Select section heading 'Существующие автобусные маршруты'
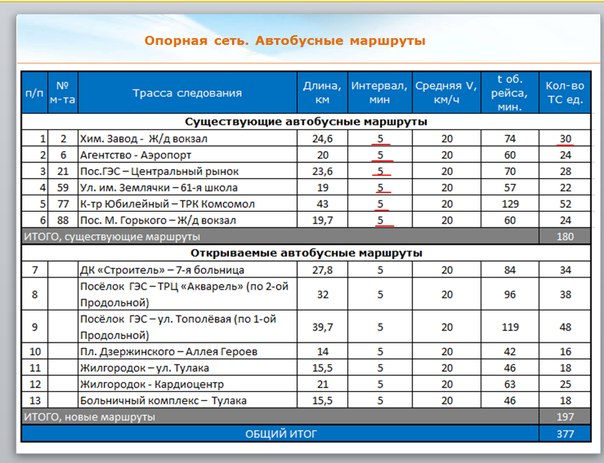 coord(306,122)
